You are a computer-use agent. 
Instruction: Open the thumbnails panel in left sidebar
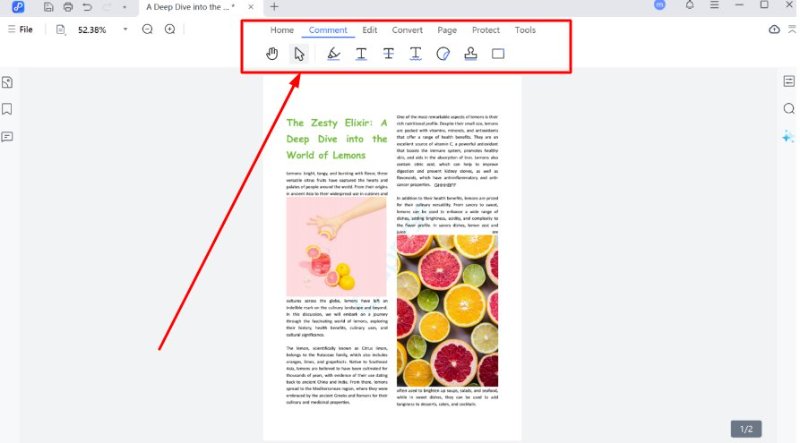coord(7,83)
